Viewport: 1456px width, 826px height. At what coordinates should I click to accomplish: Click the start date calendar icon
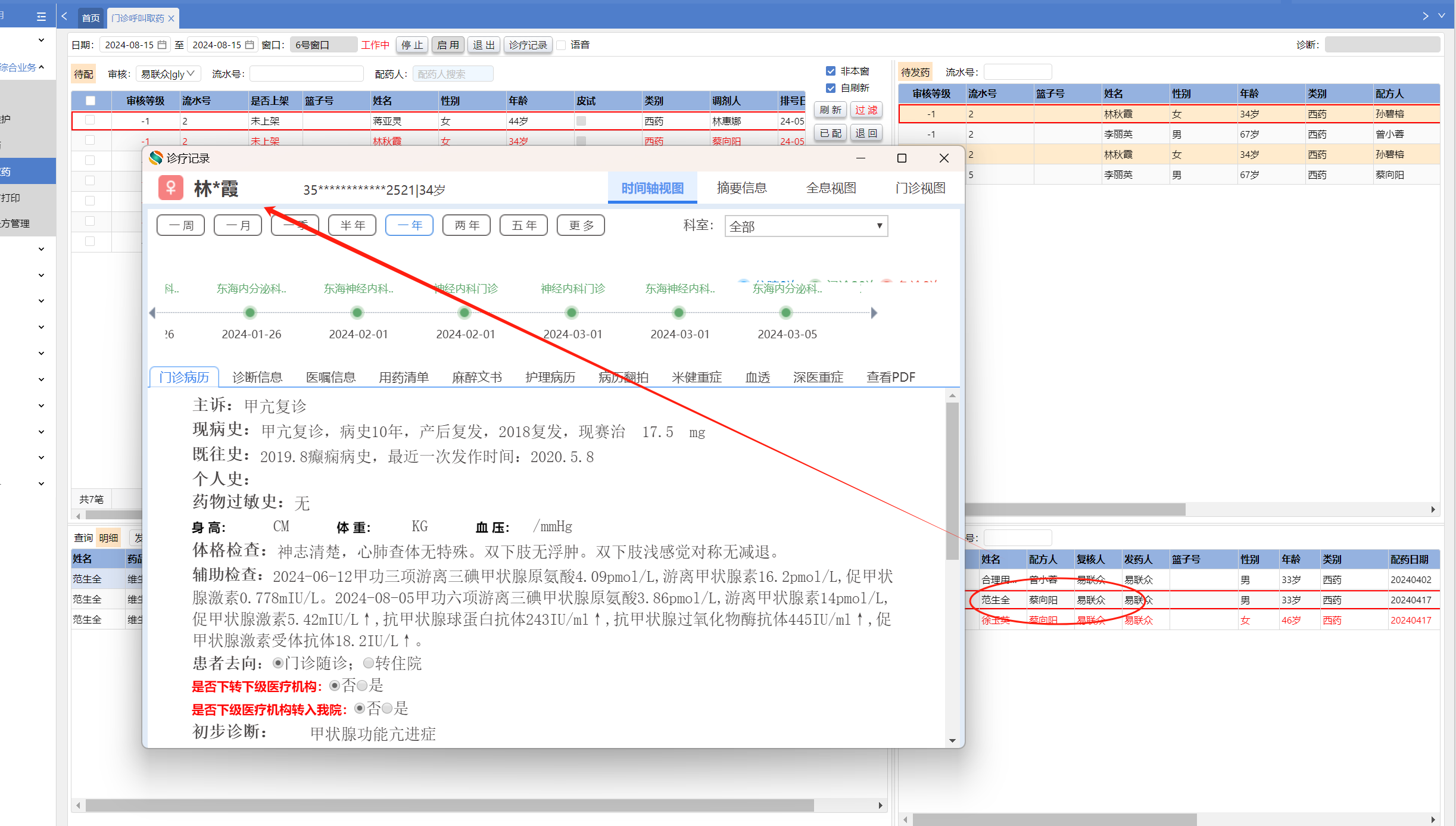(x=162, y=45)
